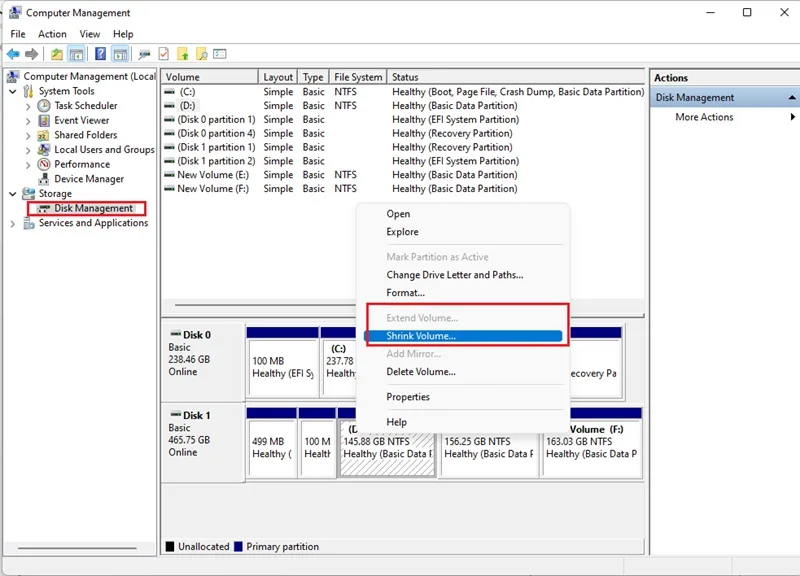Expand the Performance chevron
Image resolution: width=800 pixels, height=576 pixels.
28,165
